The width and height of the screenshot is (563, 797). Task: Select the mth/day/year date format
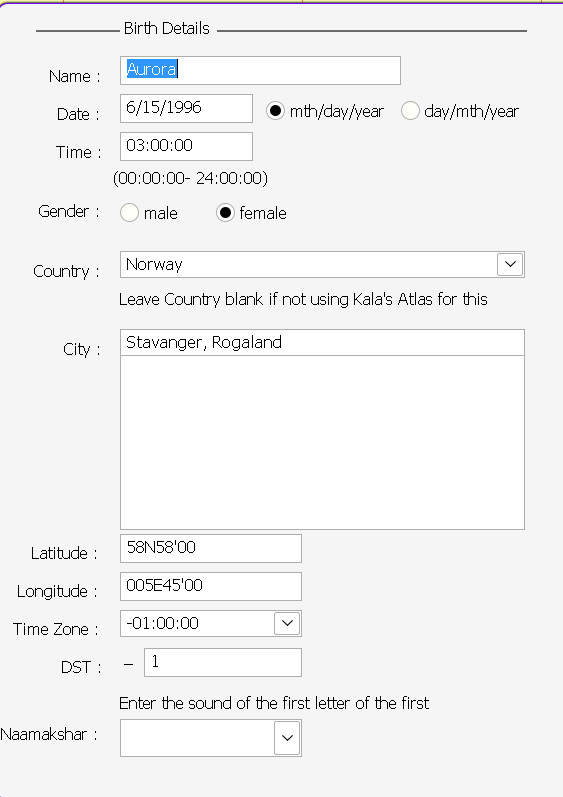[x=275, y=111]
